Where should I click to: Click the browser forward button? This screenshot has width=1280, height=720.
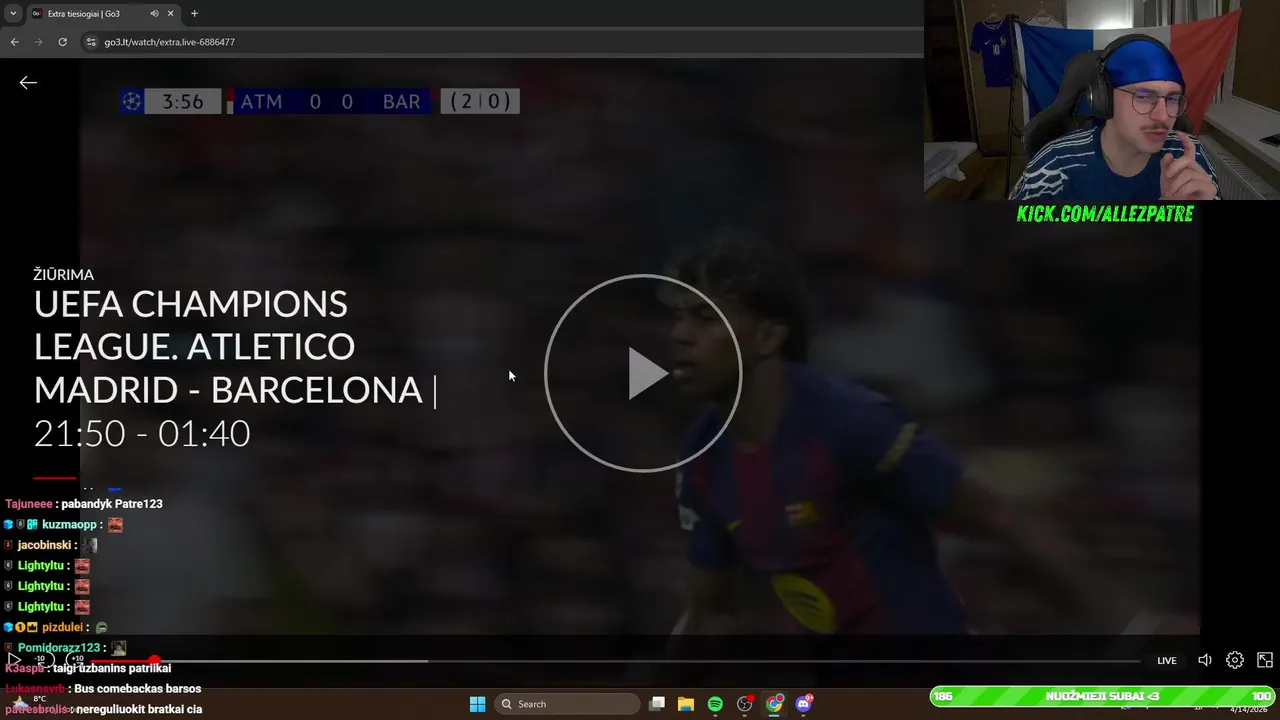38,42
